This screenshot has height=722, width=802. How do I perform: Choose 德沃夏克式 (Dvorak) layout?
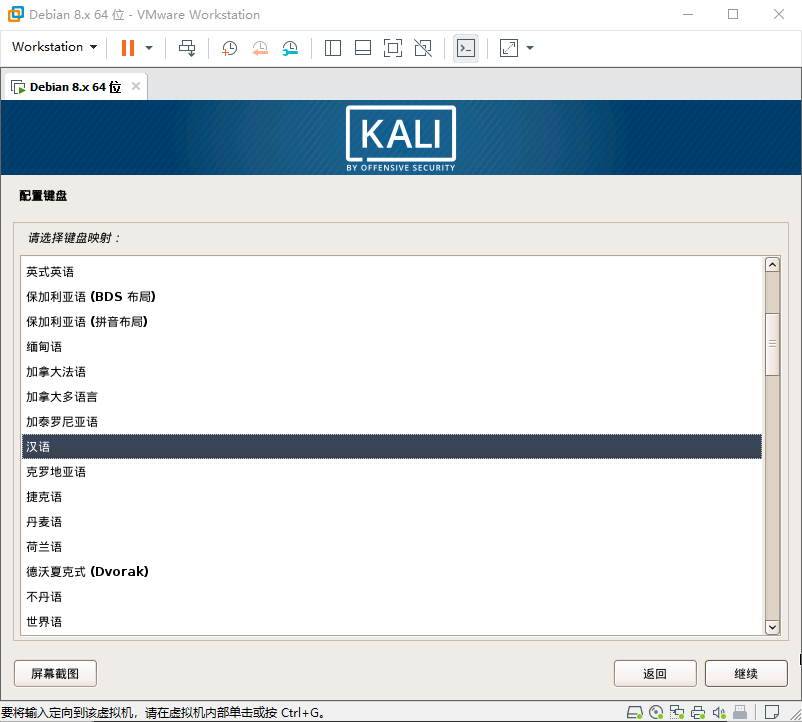[x=392, y=572]
